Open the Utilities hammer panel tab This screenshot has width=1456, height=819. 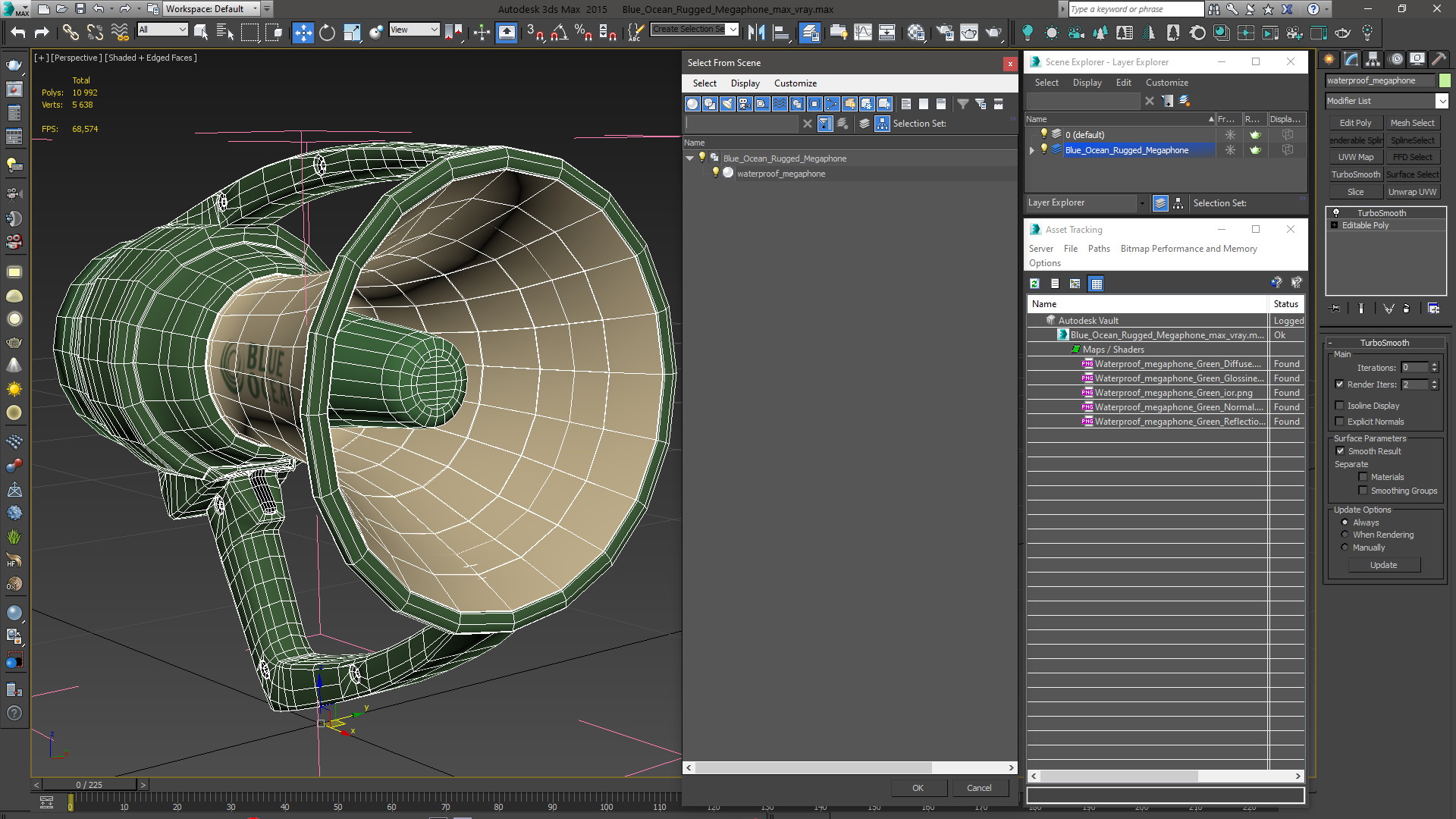coord(1439,59)
